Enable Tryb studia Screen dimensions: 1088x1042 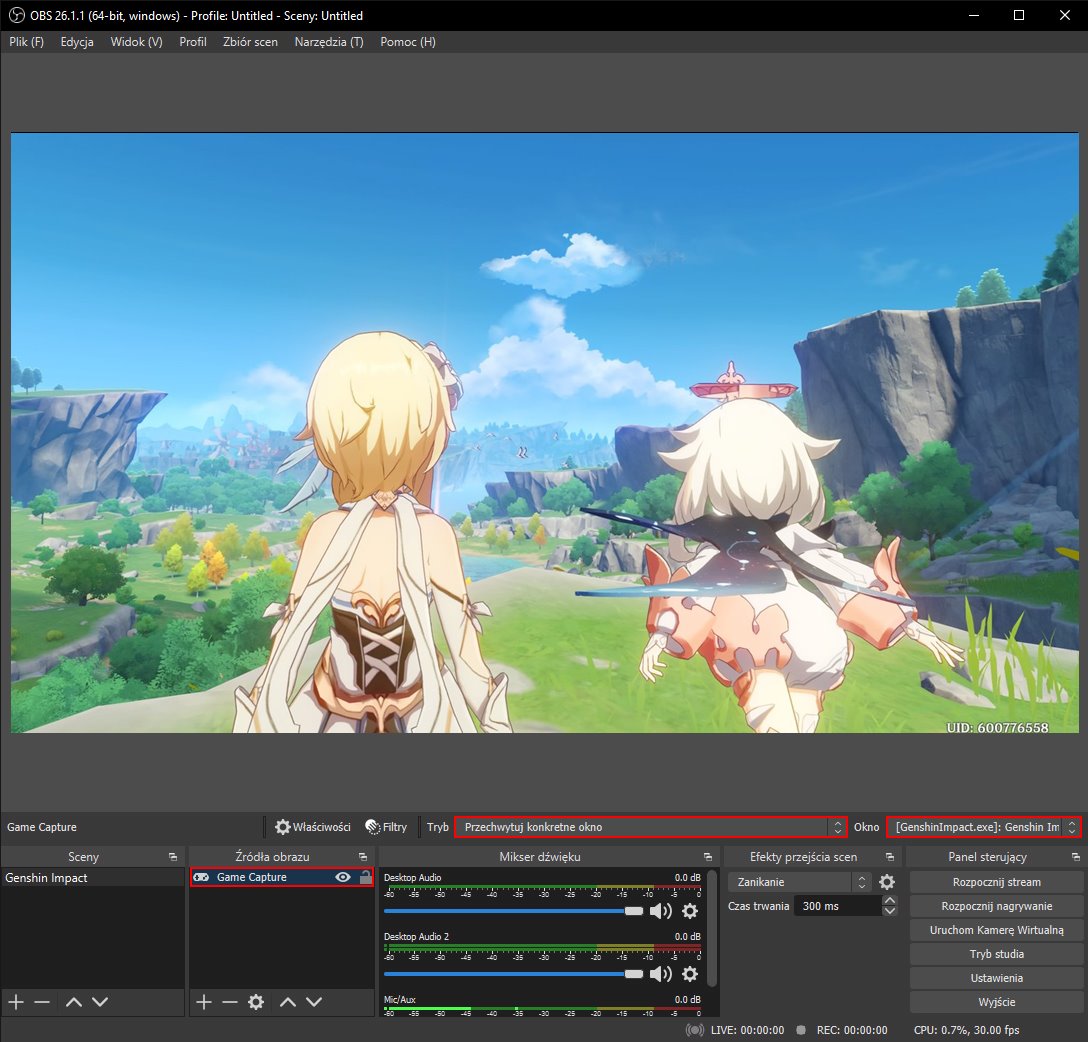tap(996, 954)
